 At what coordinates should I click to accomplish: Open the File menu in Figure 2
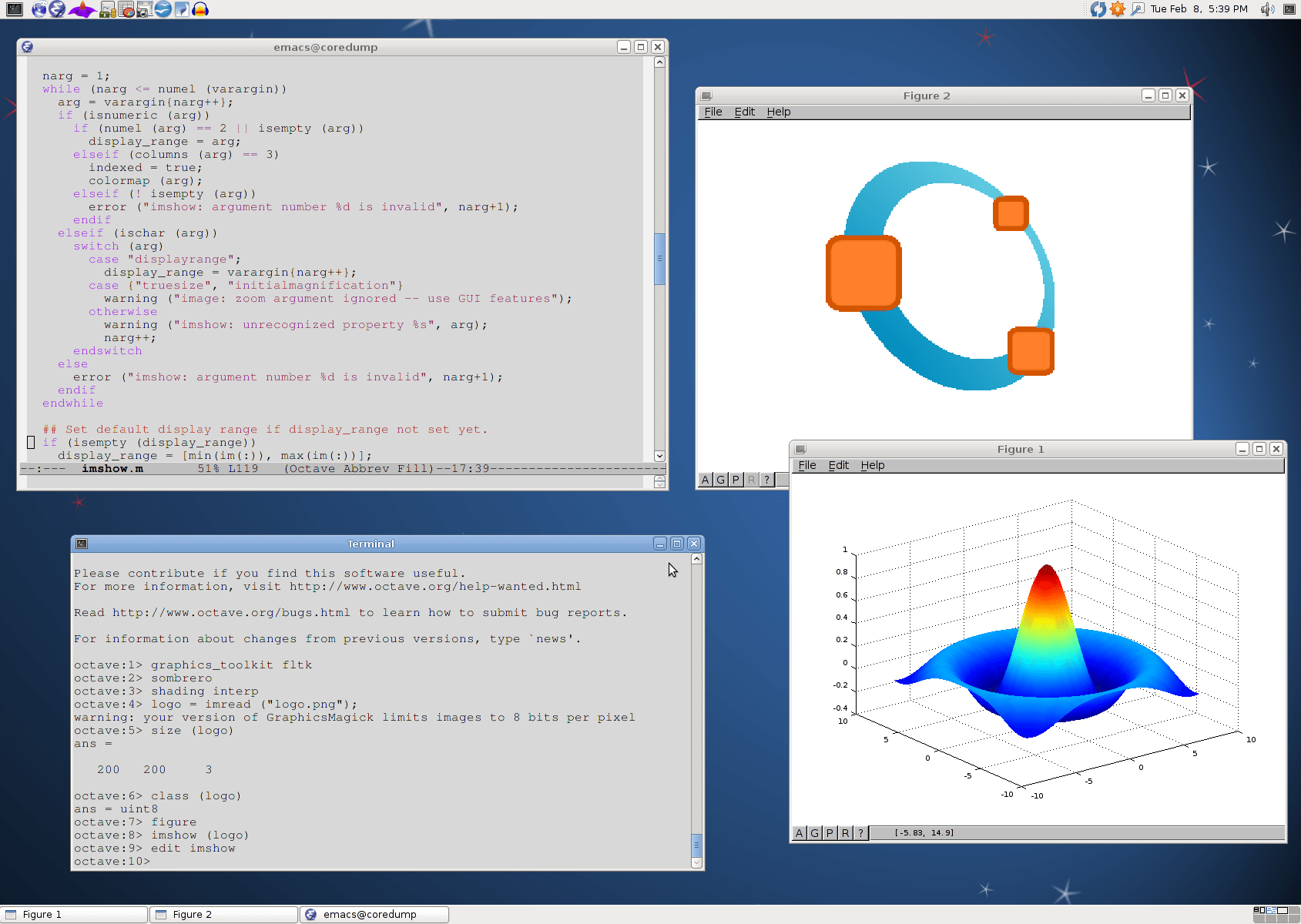tap(713, 112)
